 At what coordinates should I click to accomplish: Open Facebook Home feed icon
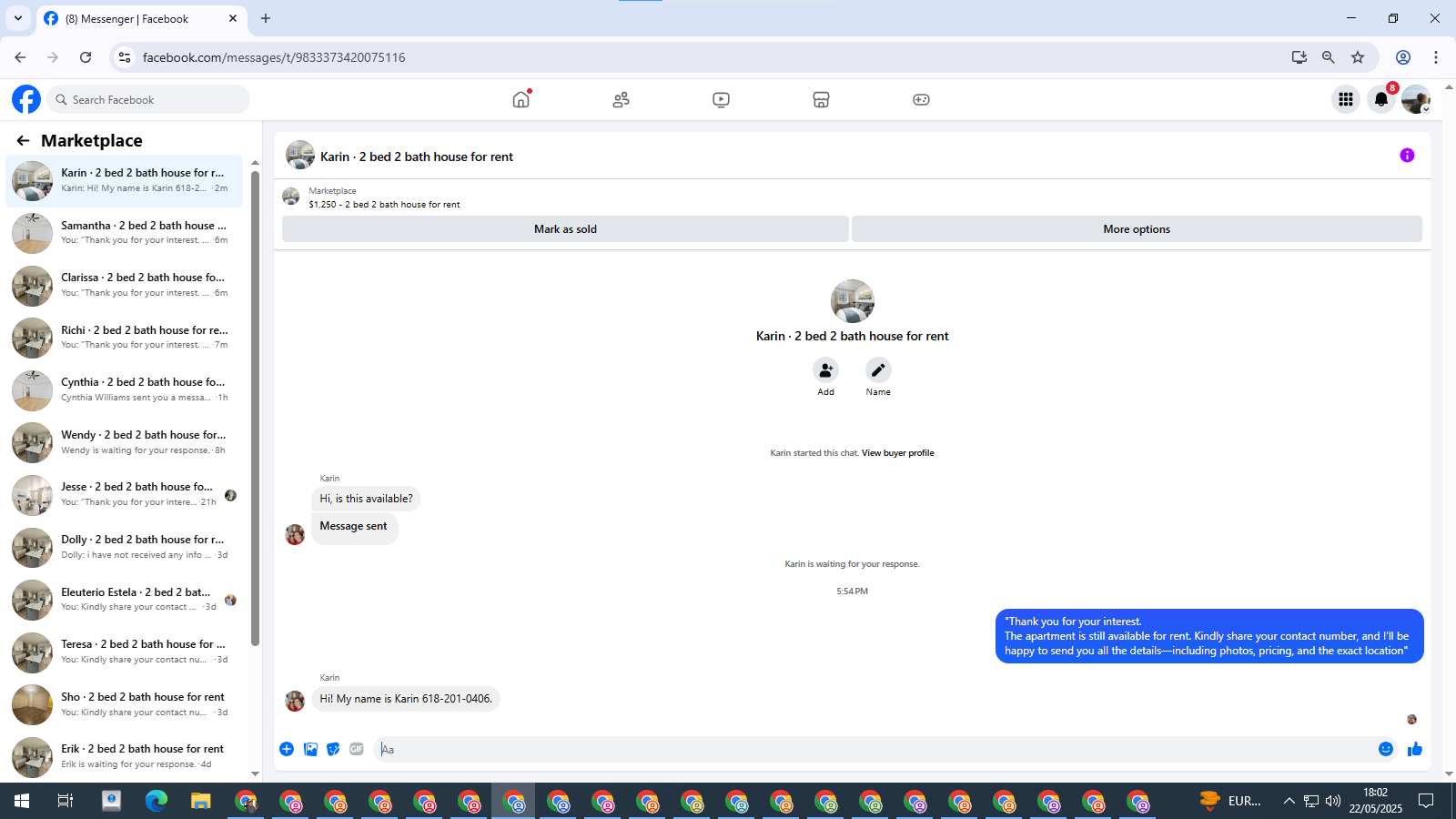tap(521, 99)
